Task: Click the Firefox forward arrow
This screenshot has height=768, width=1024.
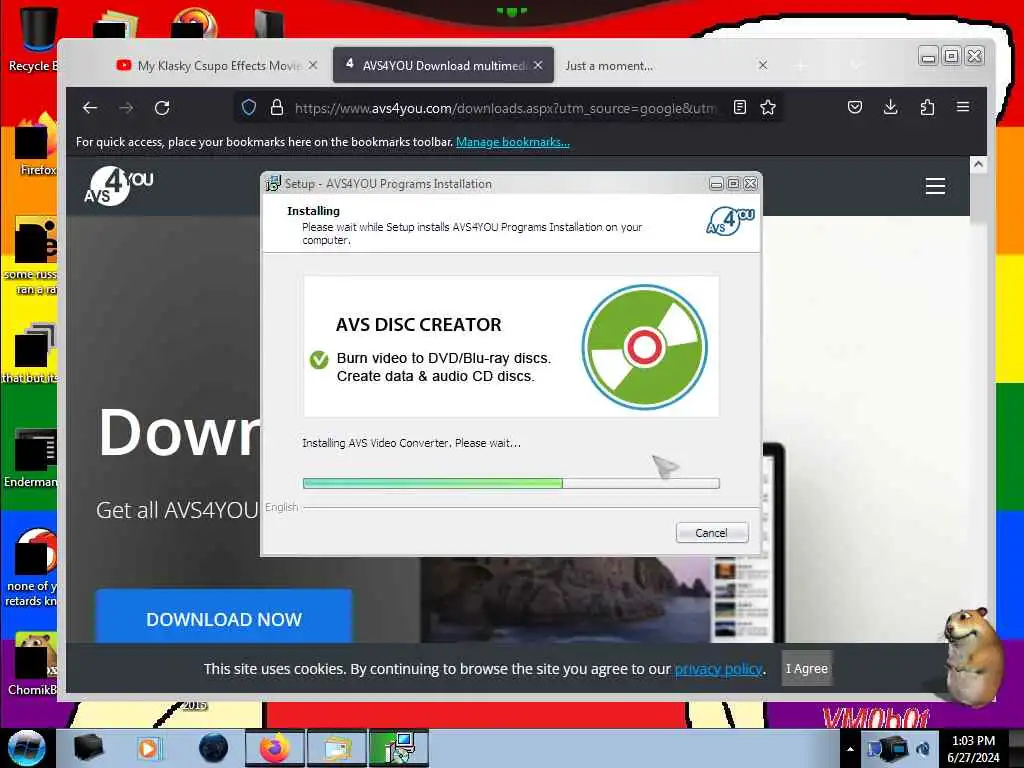Action: pyautogui.click(x=126, y=108)
